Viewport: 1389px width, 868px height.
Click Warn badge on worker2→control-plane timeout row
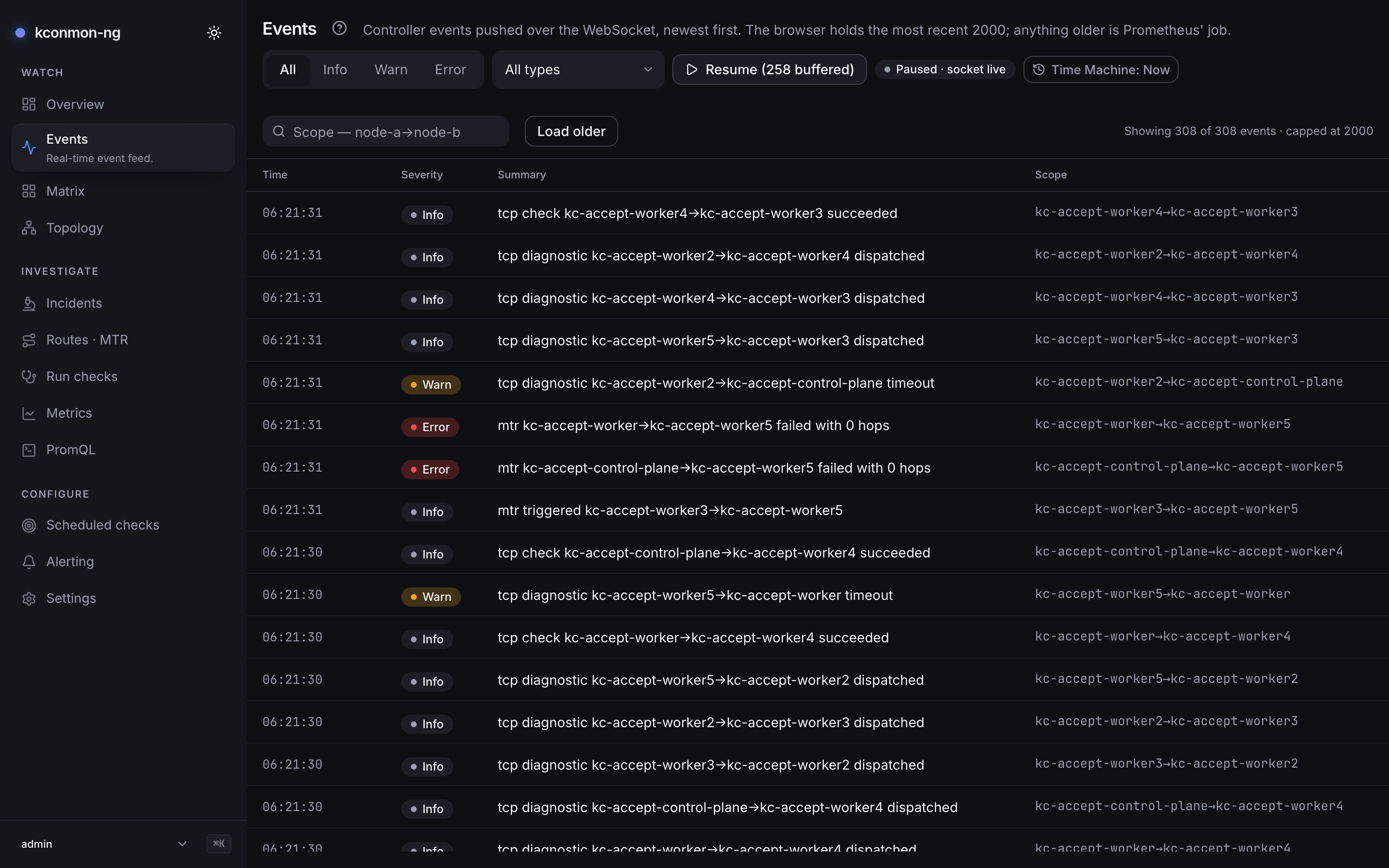click(x=431, y=384)
